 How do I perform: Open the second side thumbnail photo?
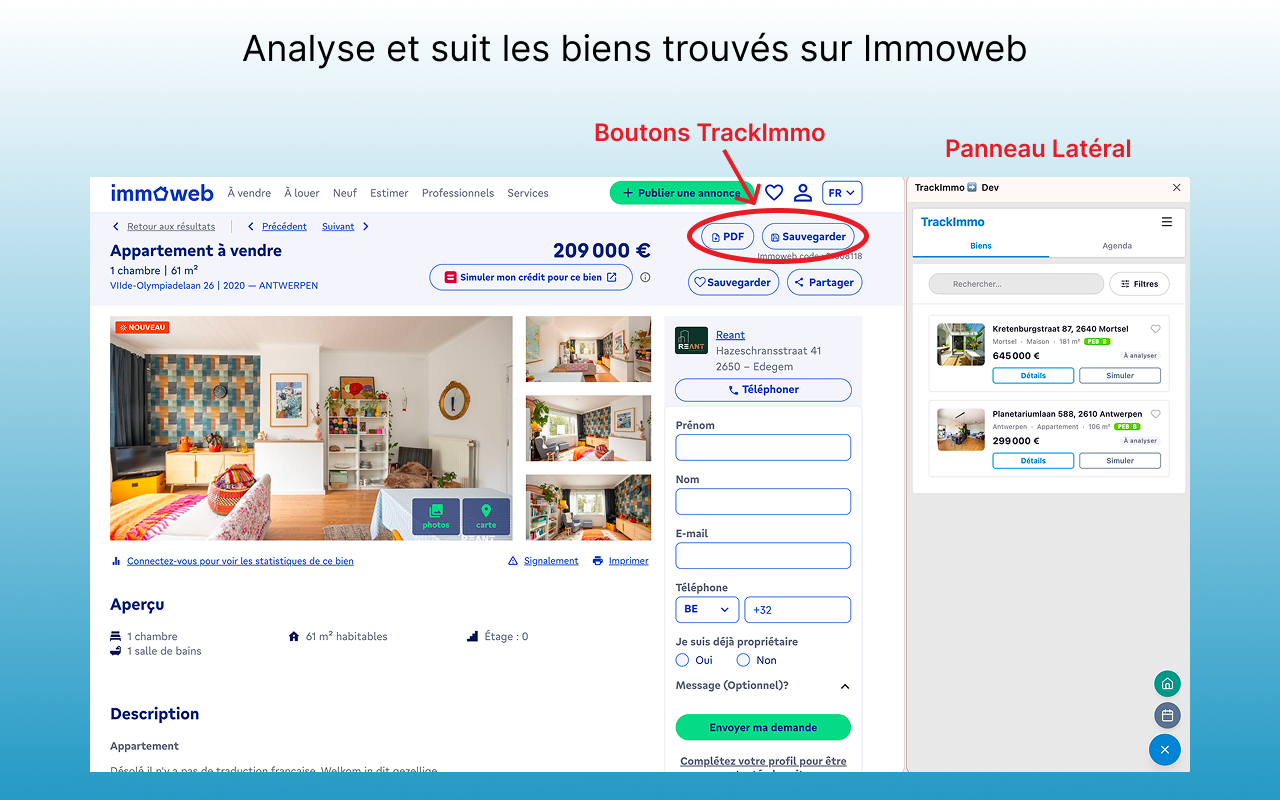588,428
